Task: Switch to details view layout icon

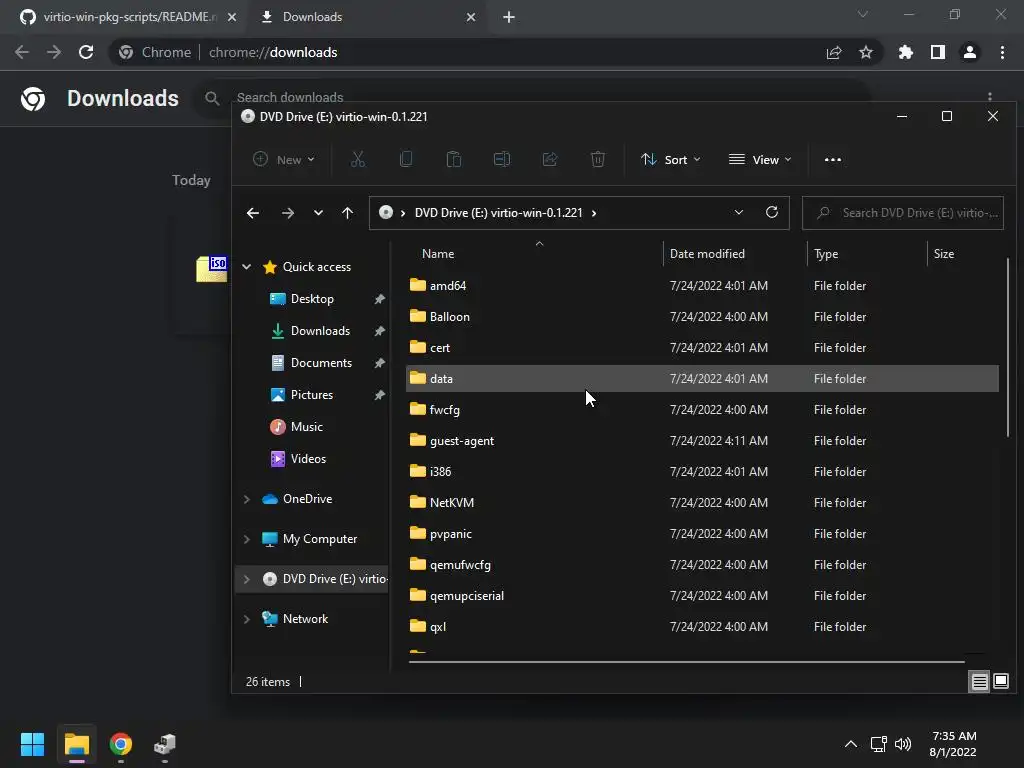Action: (x=980, y=682)
